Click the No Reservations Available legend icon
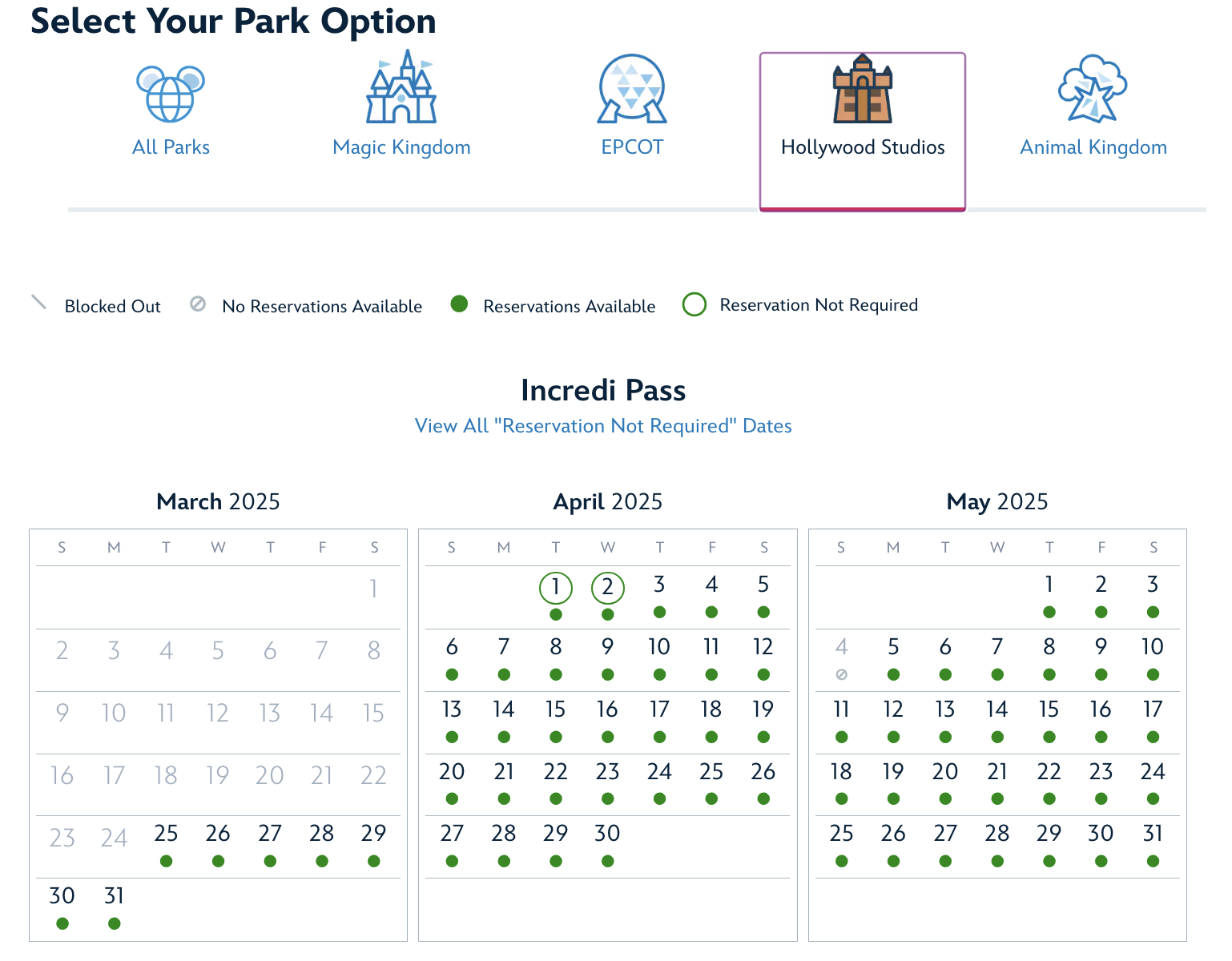This screenshot has height=961, width=1232. (x=198, y=304)
